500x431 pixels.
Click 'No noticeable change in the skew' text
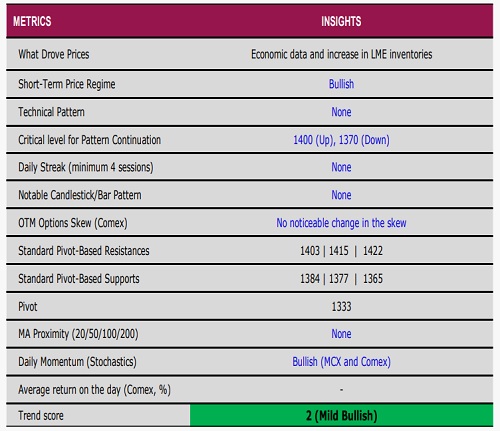[x=341, y=223]
